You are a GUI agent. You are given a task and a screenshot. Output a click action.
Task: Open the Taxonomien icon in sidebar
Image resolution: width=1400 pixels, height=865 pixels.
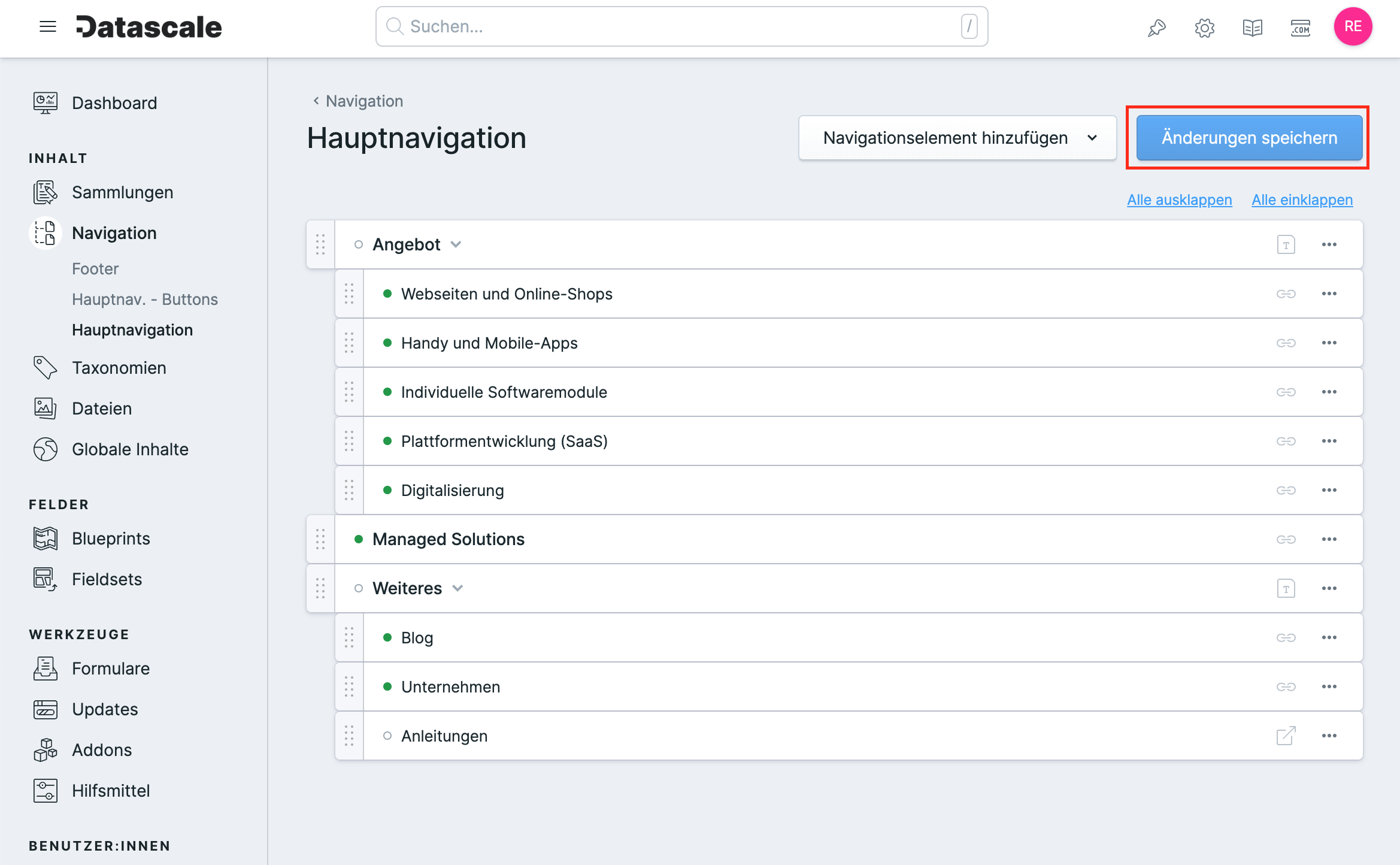pos(45,368)
